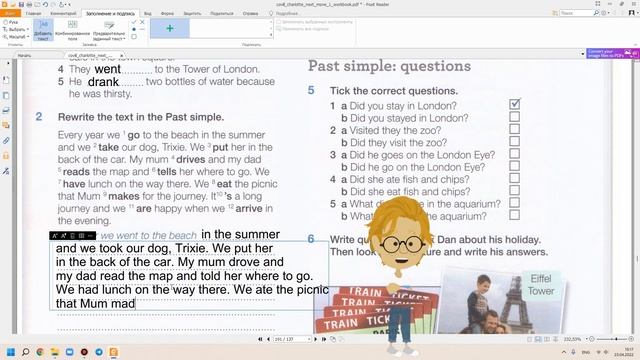Image resolution: width=640 pixels, height=360 pixels.
Task: Open Windows taskbar search
Action: point(25,352)
